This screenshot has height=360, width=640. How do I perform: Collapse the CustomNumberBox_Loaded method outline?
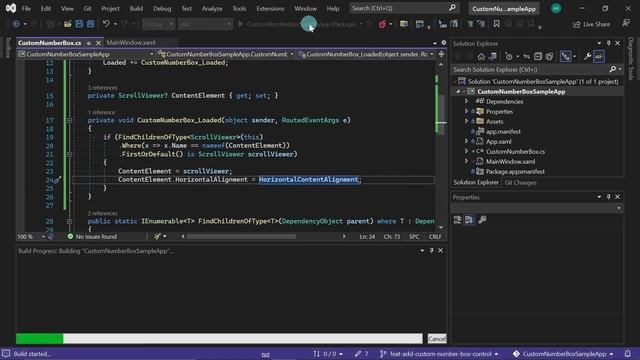pyautogui.click(x=69, y=120)
